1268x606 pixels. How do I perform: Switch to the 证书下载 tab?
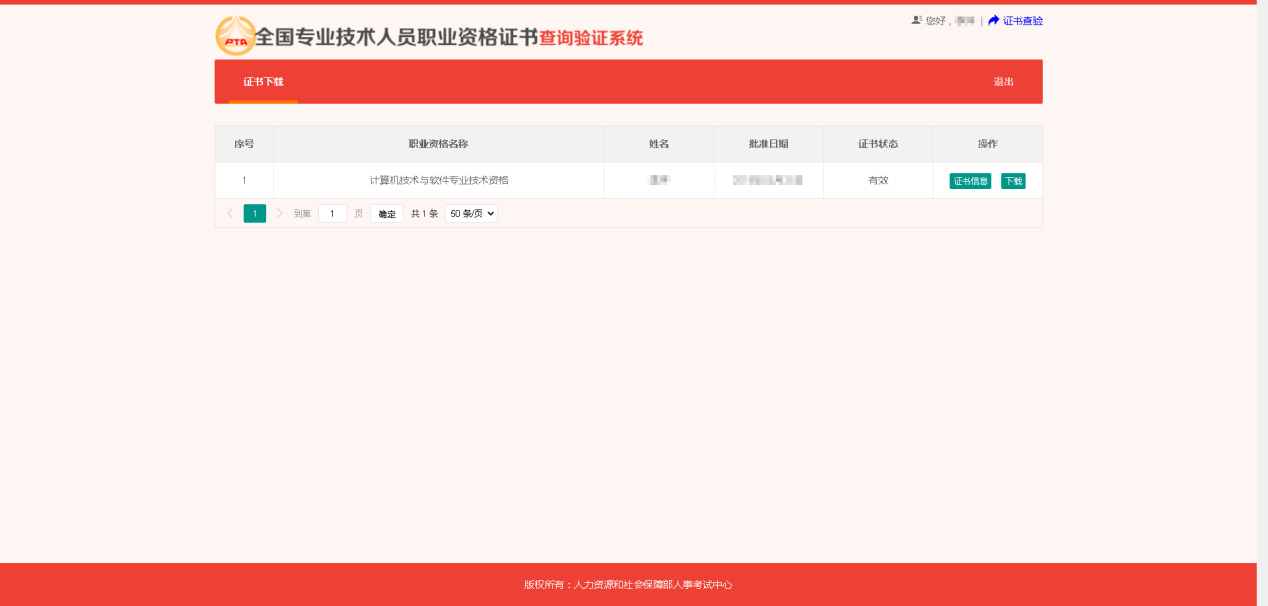click(262, 82)
